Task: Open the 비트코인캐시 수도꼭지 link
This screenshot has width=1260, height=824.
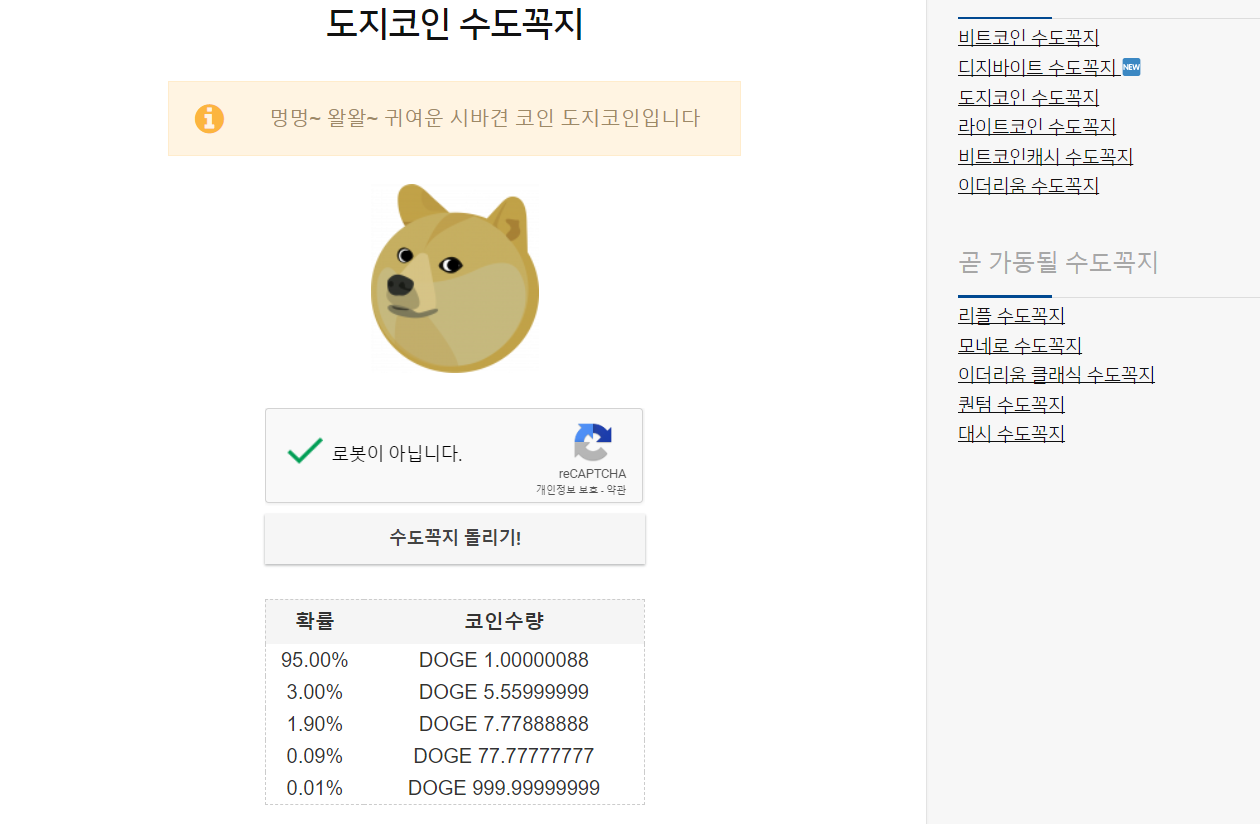Action: pos(1043,156)
